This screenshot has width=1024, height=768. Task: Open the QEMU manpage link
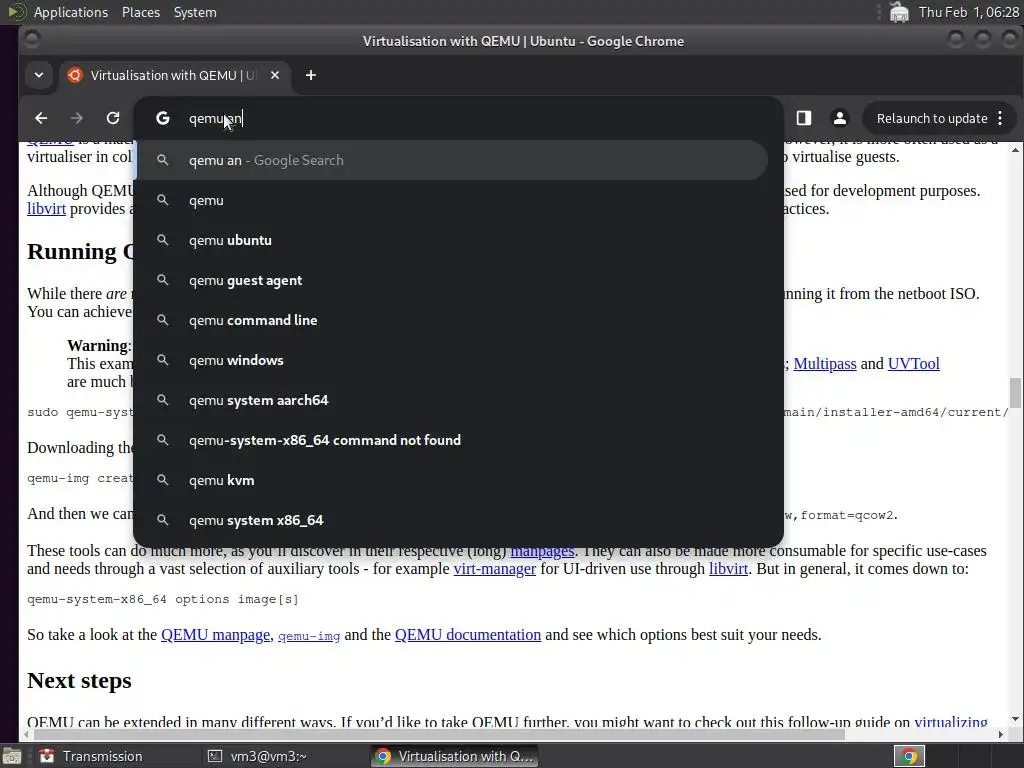pos(215,635)
